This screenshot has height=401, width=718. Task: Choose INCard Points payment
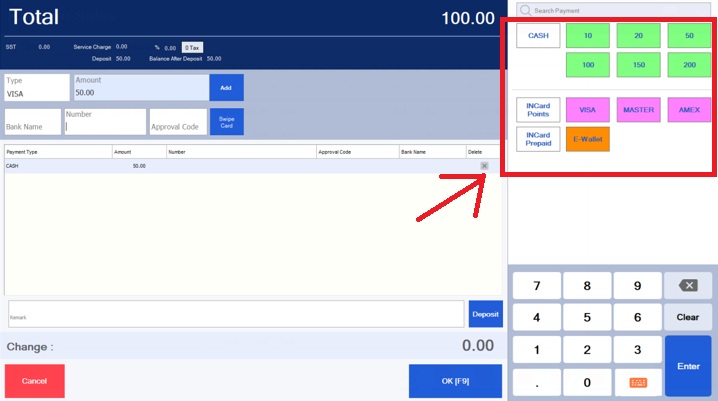click(x=537, y=109)
